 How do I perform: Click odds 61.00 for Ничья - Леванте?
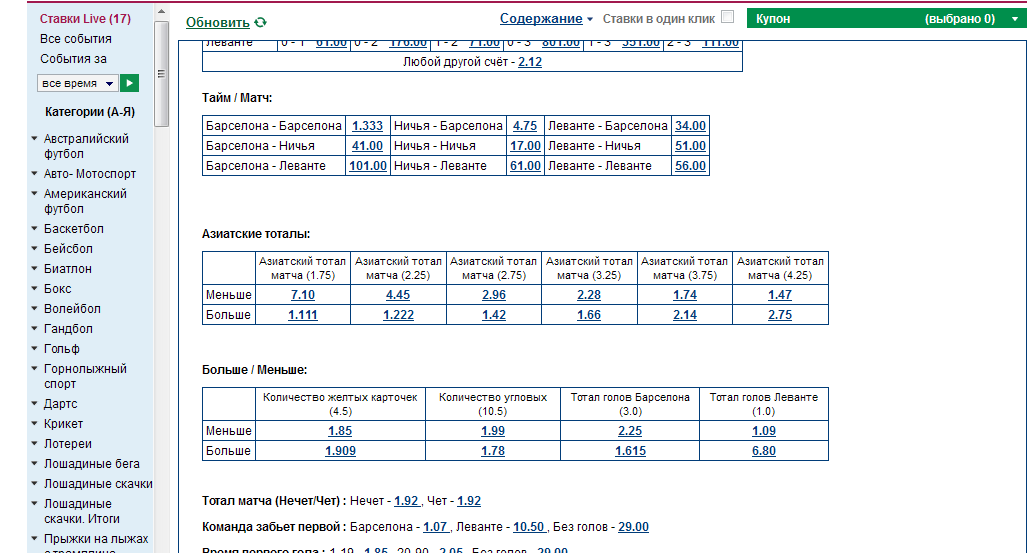point(525,166)
